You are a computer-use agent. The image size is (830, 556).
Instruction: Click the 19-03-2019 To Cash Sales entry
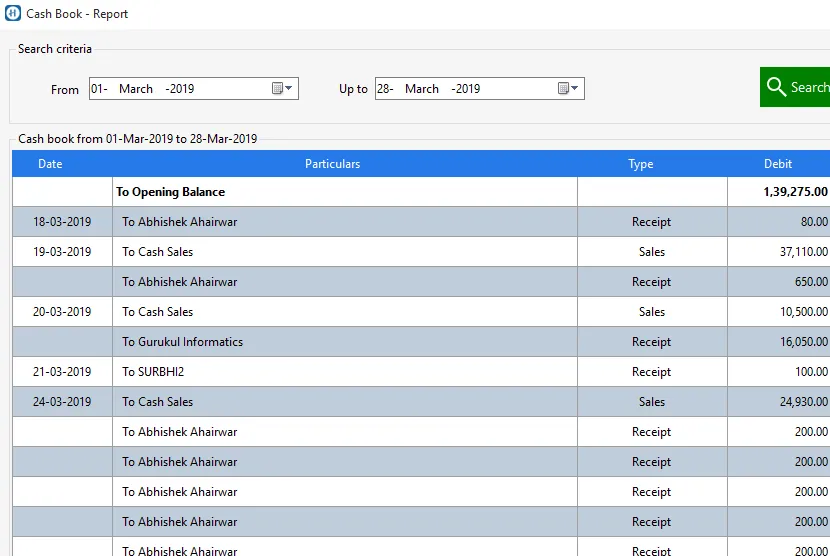click(x=157, y=252)
